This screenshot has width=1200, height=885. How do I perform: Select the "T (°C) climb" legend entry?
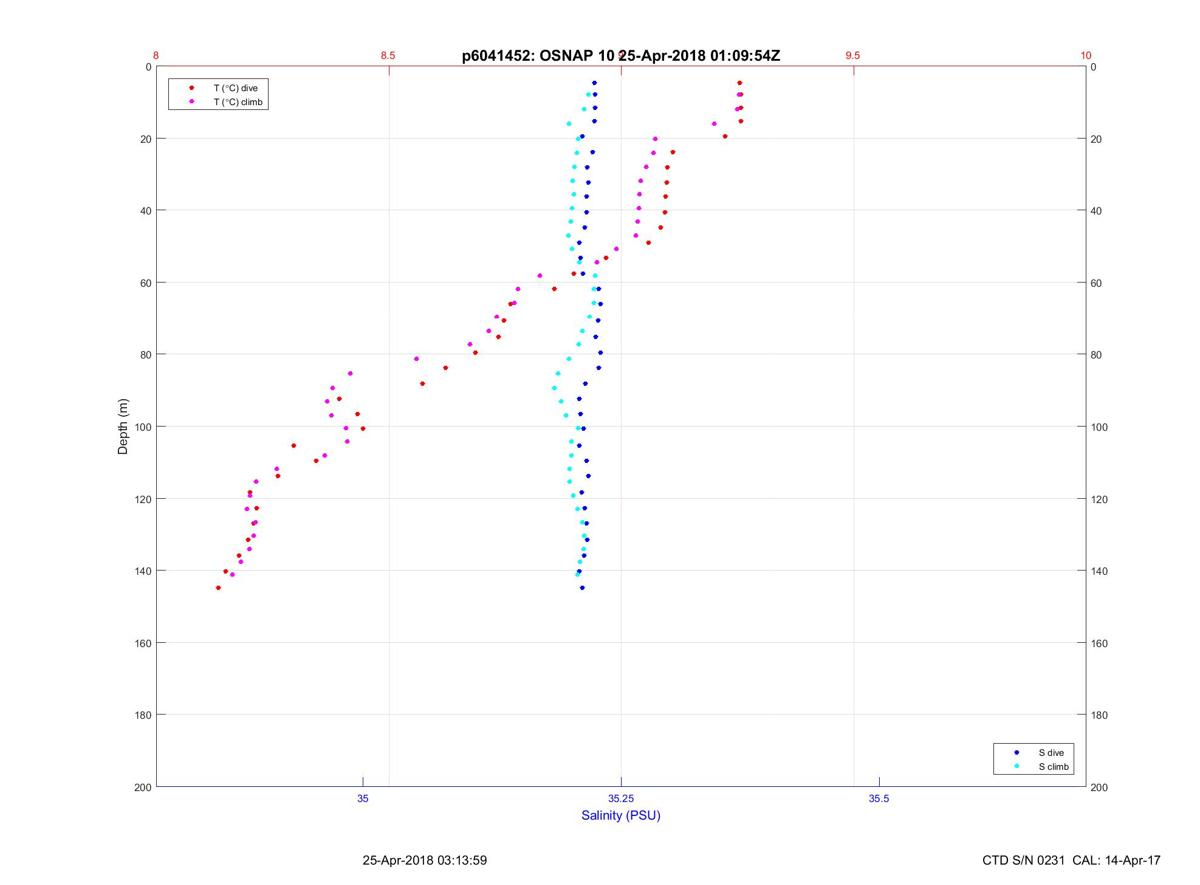tap(239, 102)
